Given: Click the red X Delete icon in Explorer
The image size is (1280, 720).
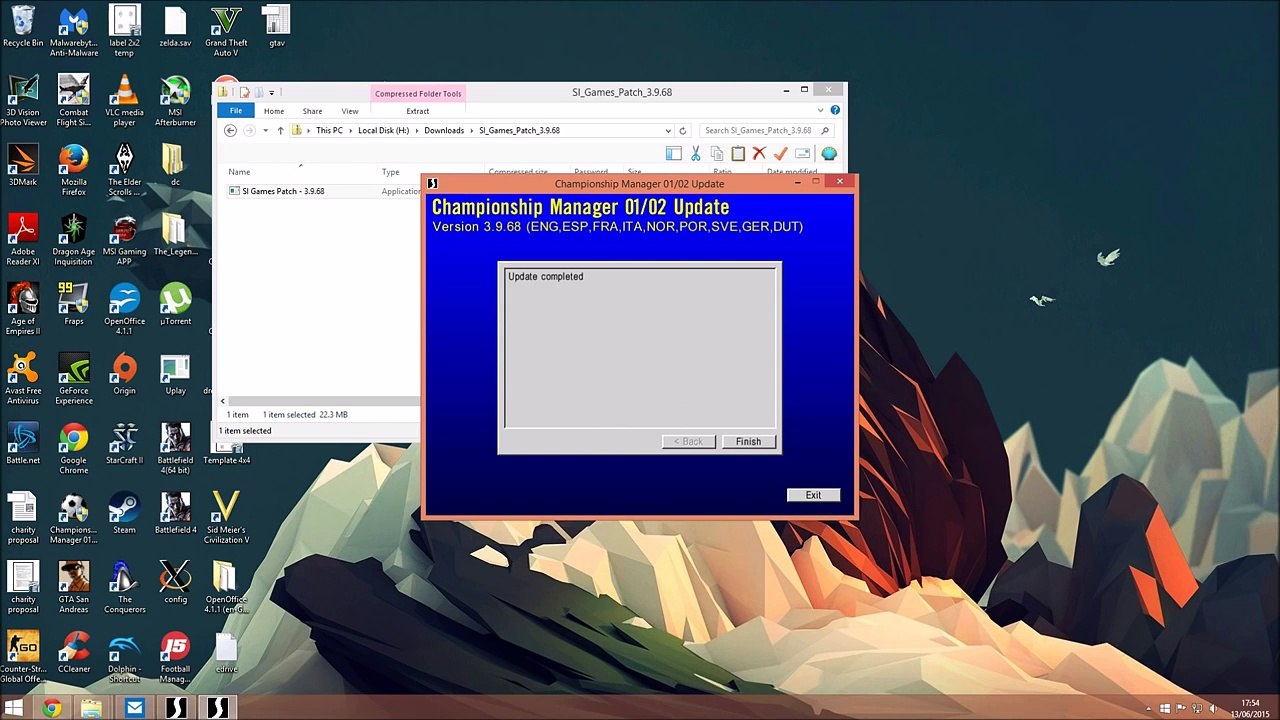Looking at the screenshot, I should [x=759, y=153].
